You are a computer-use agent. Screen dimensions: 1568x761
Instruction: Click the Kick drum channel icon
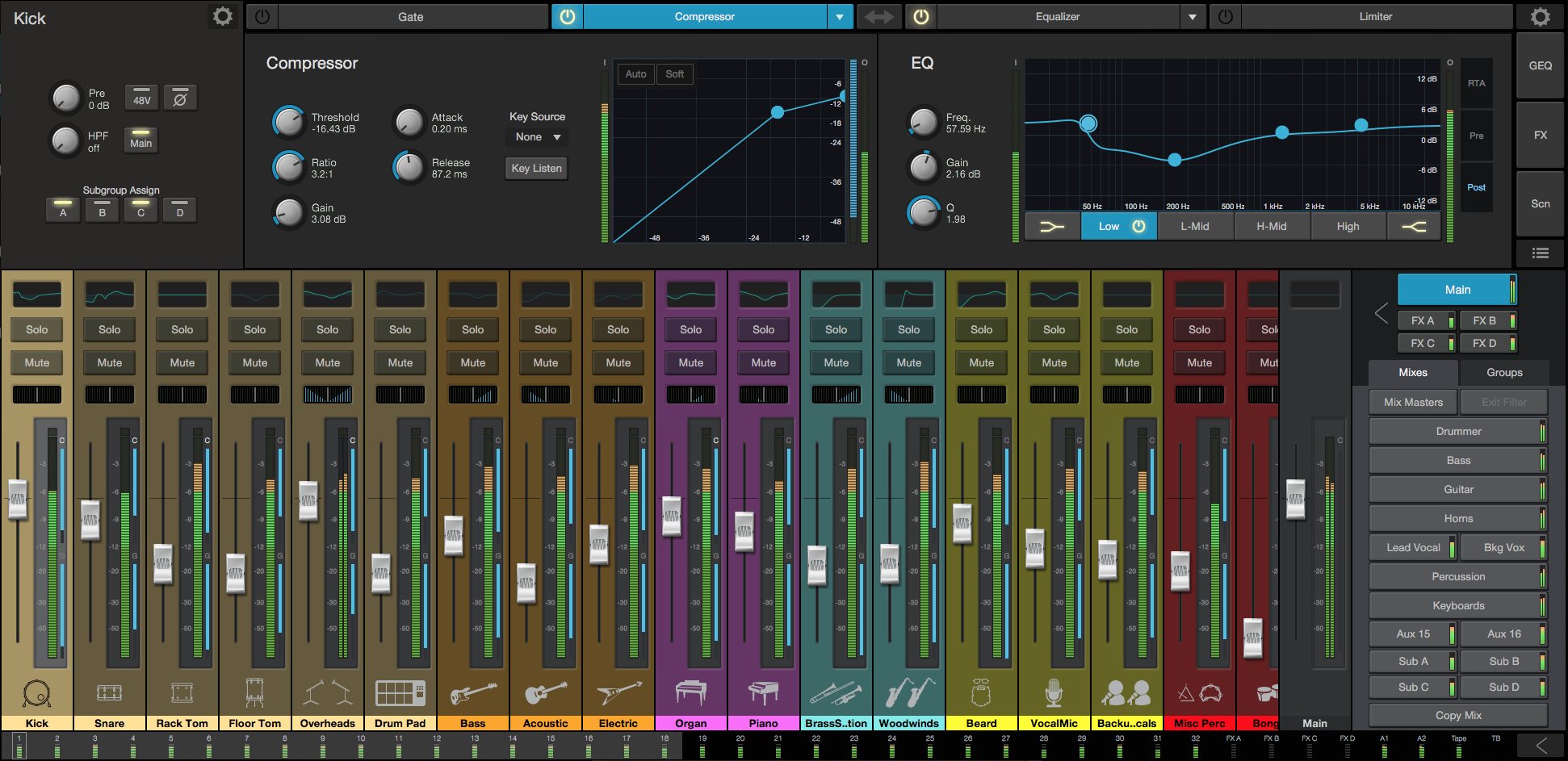tap(36, 693)
